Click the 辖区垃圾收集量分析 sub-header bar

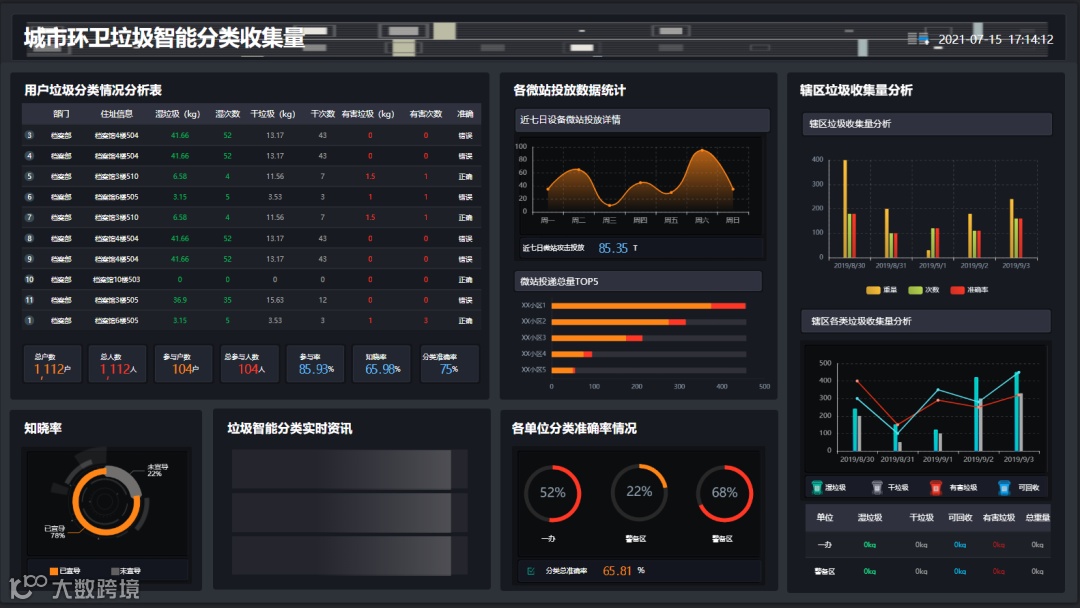point(926,124)
